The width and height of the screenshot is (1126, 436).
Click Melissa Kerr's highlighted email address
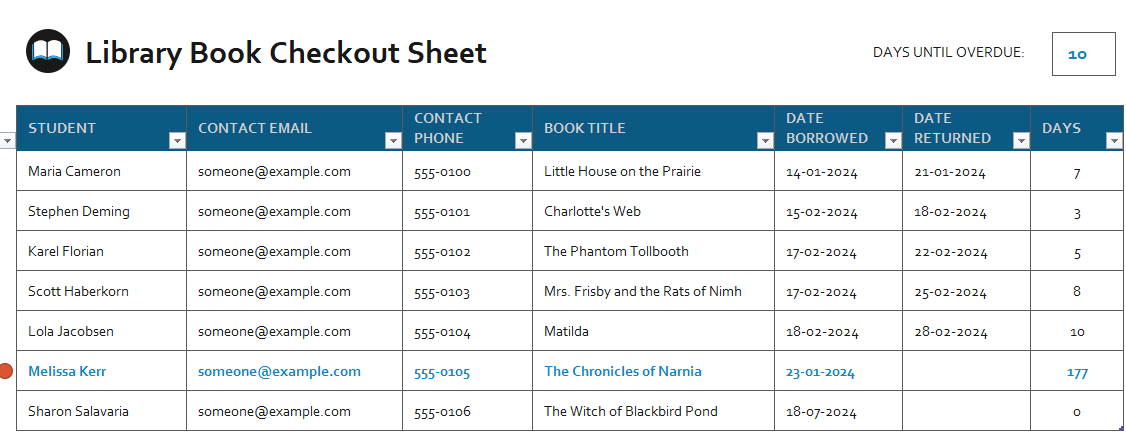click(x=279, y=371)
